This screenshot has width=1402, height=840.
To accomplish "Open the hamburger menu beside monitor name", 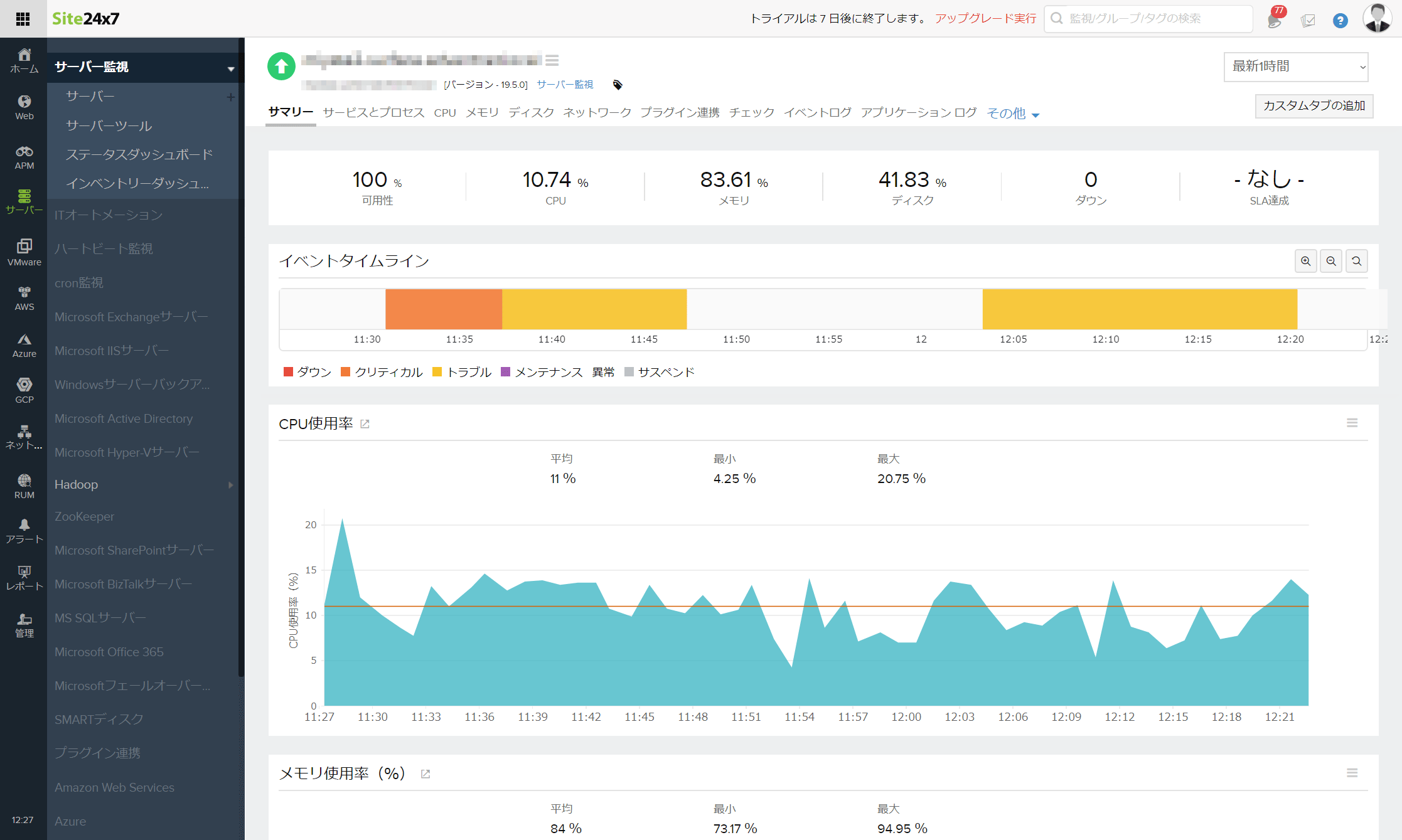I will click(x=552, y=60).
